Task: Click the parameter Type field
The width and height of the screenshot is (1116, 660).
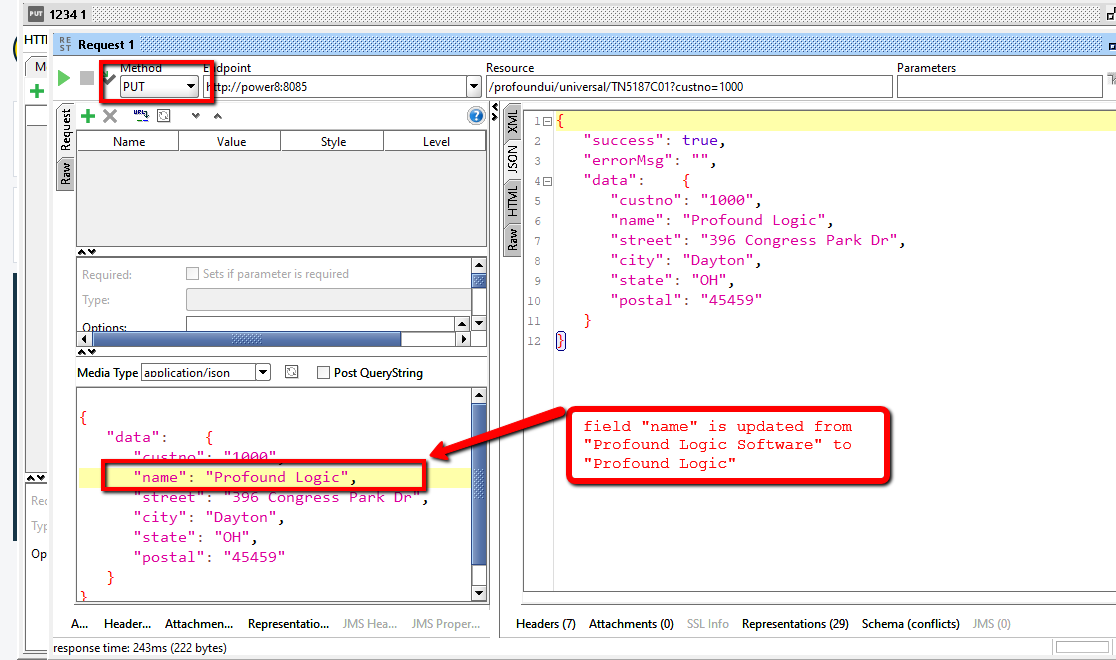Action: coord(328,300)
